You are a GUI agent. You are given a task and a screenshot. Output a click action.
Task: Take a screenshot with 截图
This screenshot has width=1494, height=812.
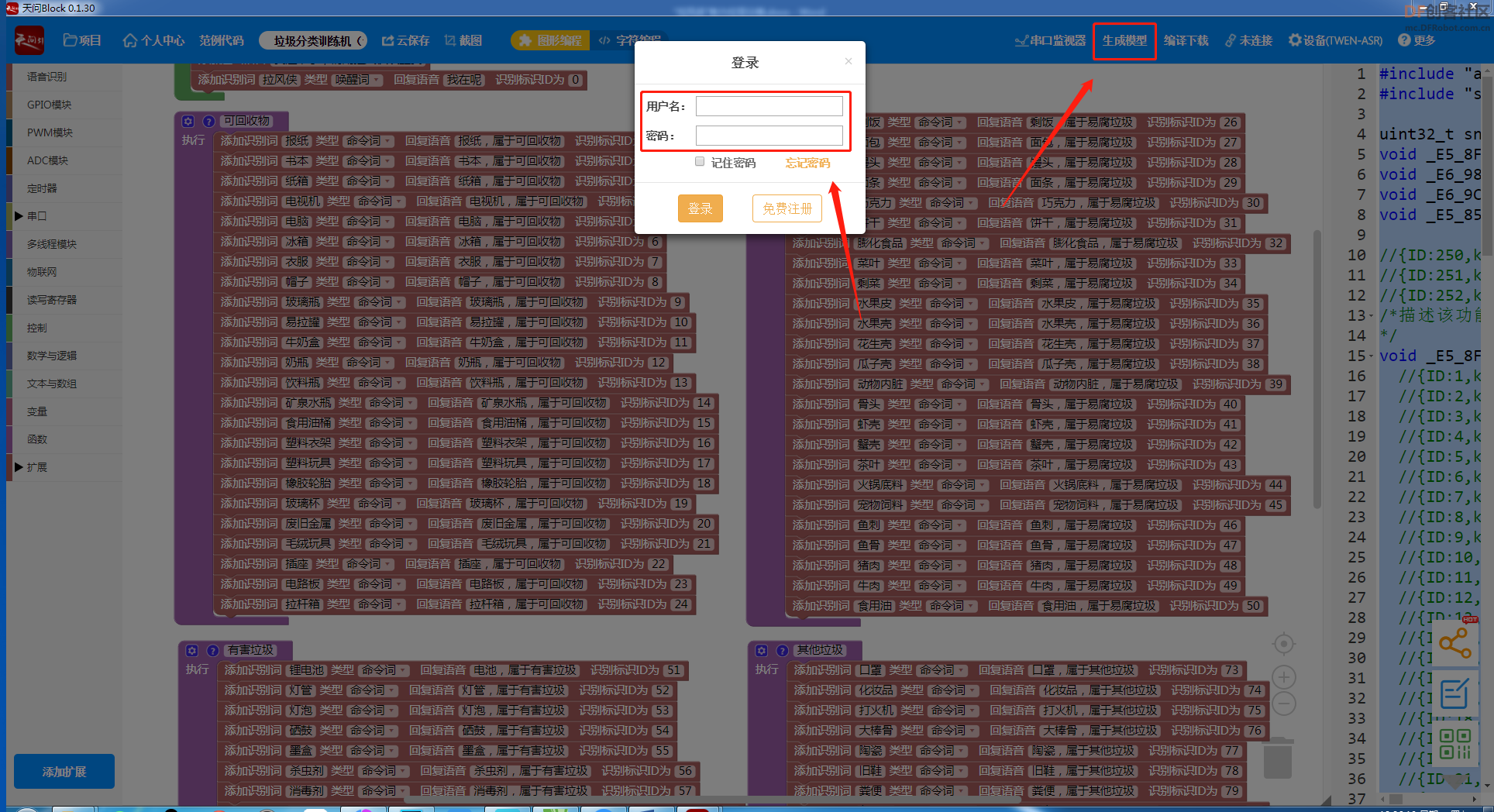463,40
